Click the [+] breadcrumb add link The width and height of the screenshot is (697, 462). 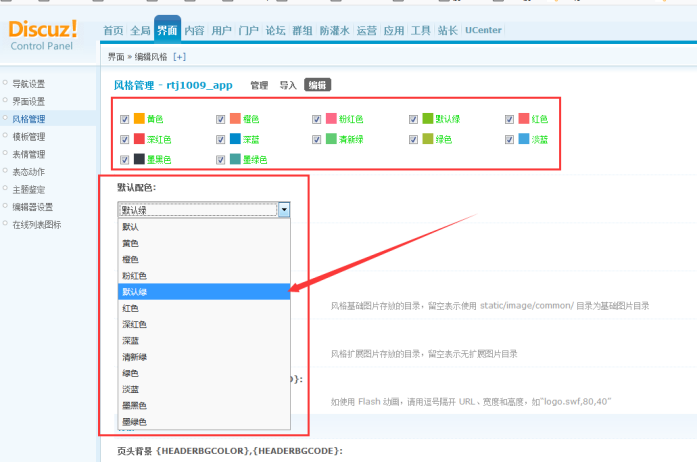(180, 57)
